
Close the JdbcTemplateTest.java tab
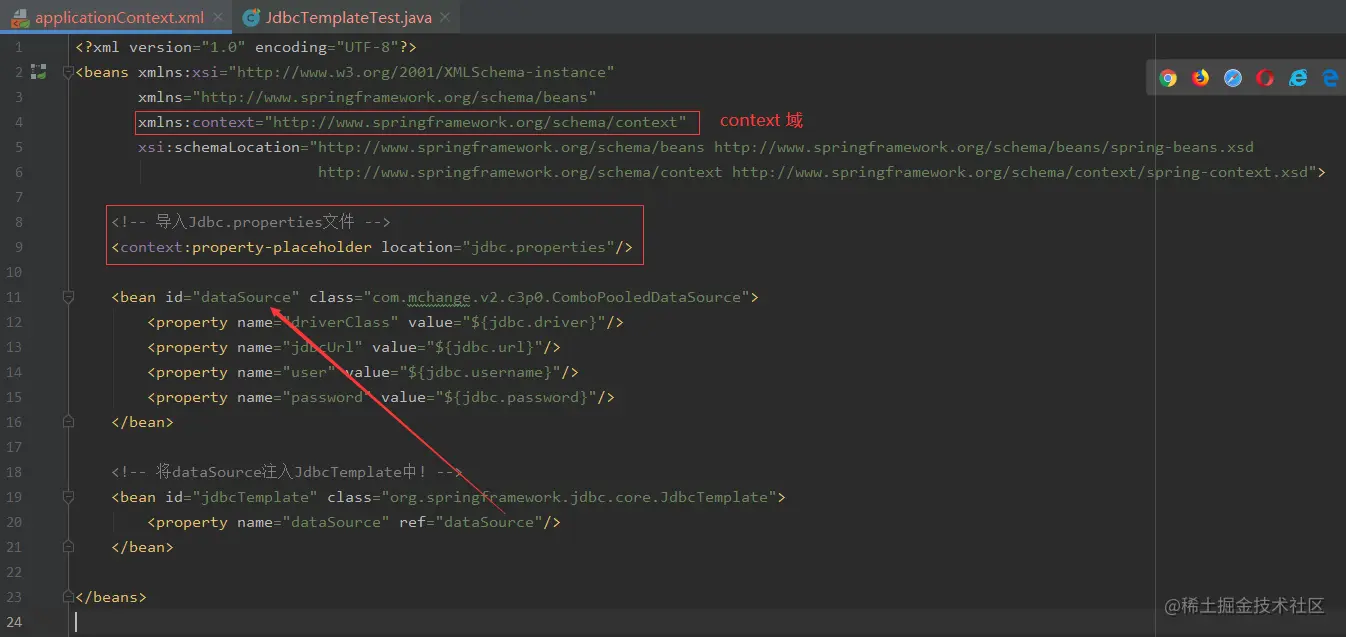[x=444, y=18]
